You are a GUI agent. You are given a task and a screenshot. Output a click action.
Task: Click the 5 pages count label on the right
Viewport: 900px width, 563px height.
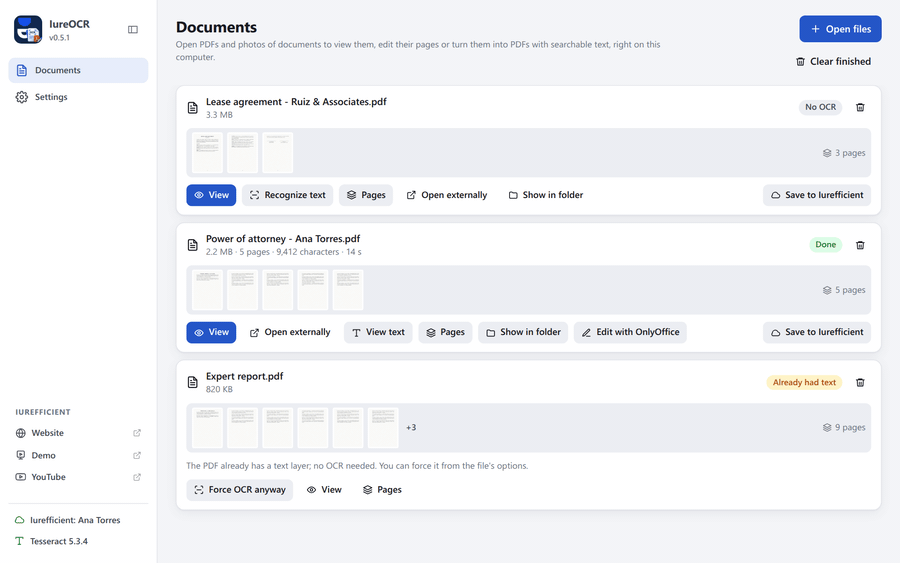click(844, 290)
